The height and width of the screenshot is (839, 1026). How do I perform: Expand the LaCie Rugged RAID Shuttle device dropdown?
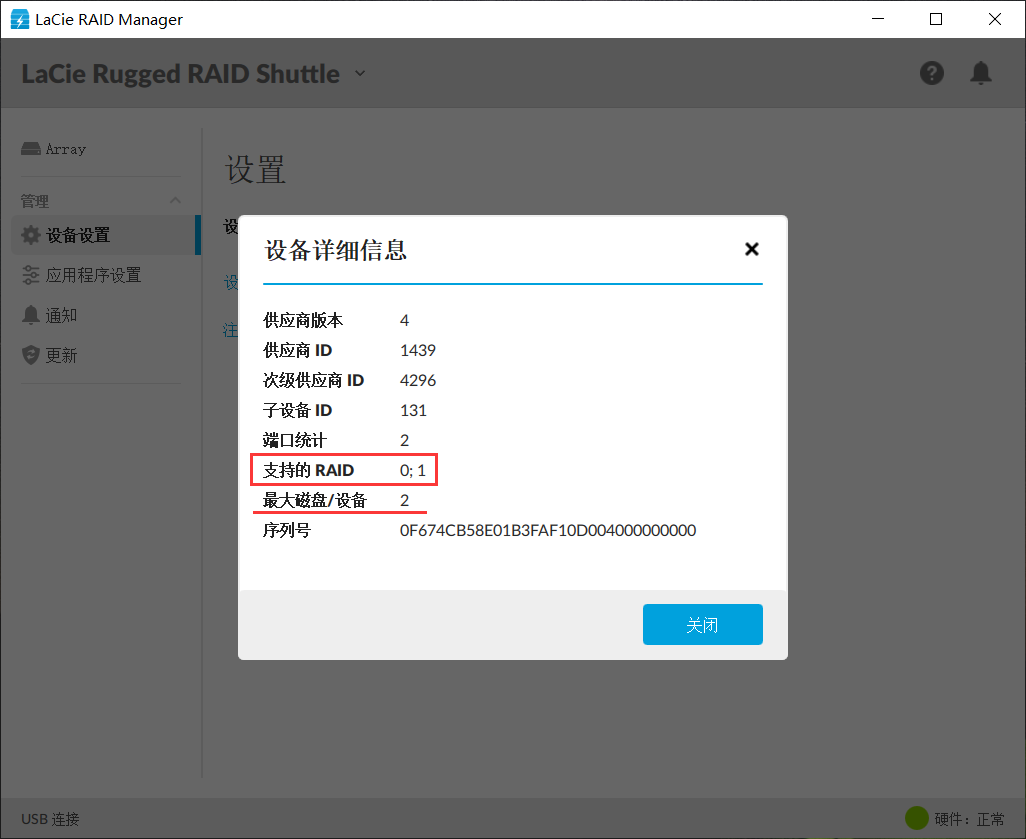[360, 73]
